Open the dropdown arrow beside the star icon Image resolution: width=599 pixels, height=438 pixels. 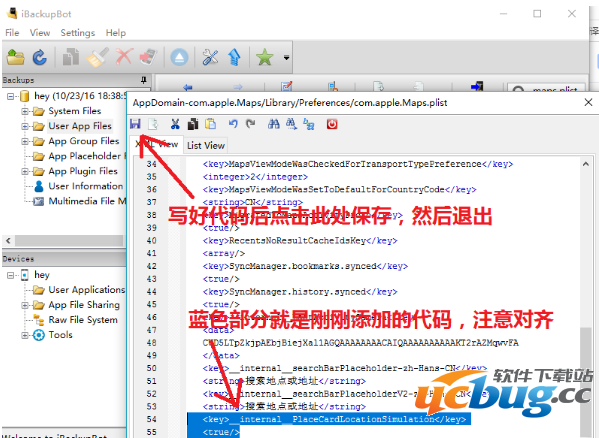(x=286, y=58)
